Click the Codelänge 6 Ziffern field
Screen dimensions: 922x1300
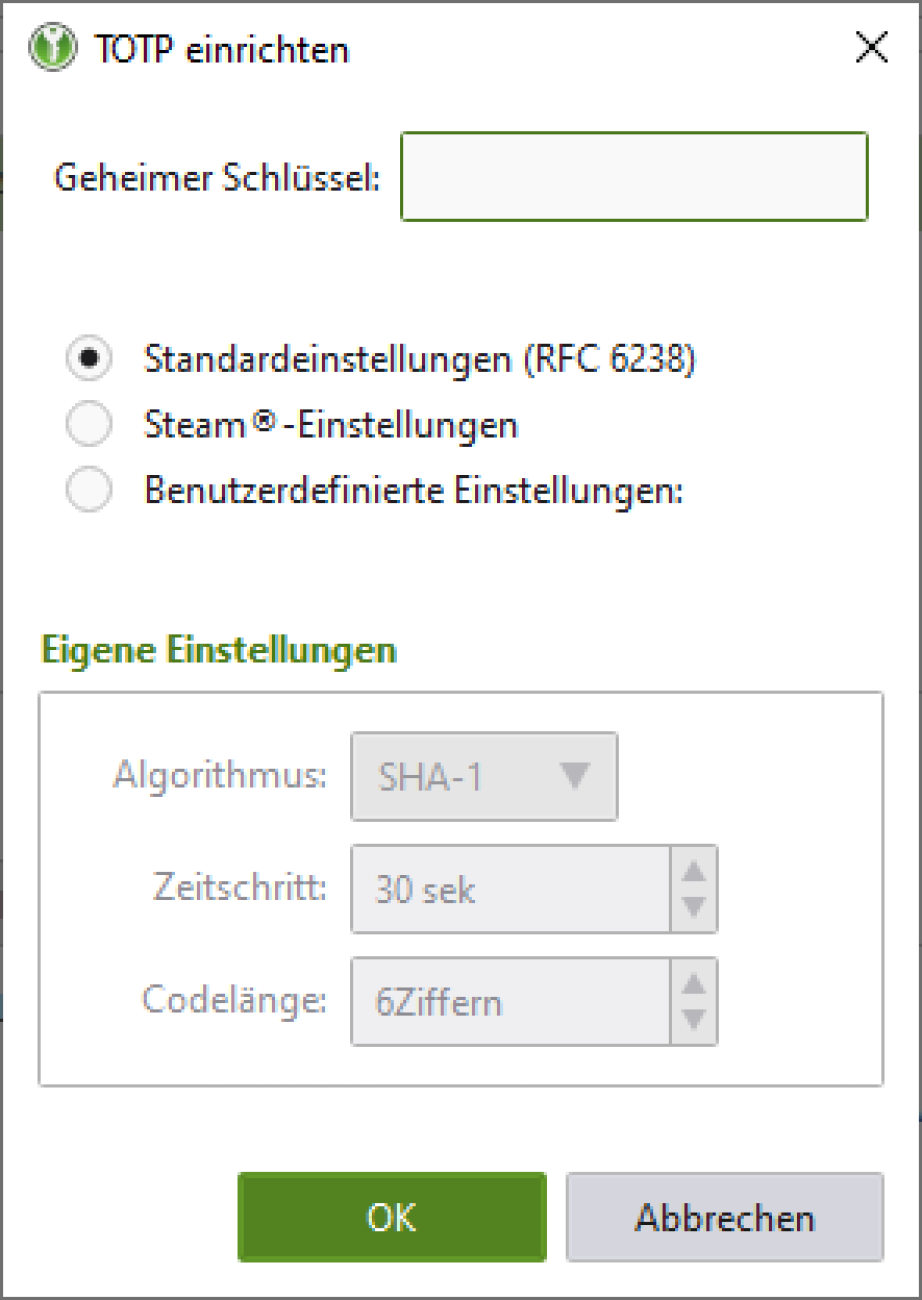(510, 1002)
